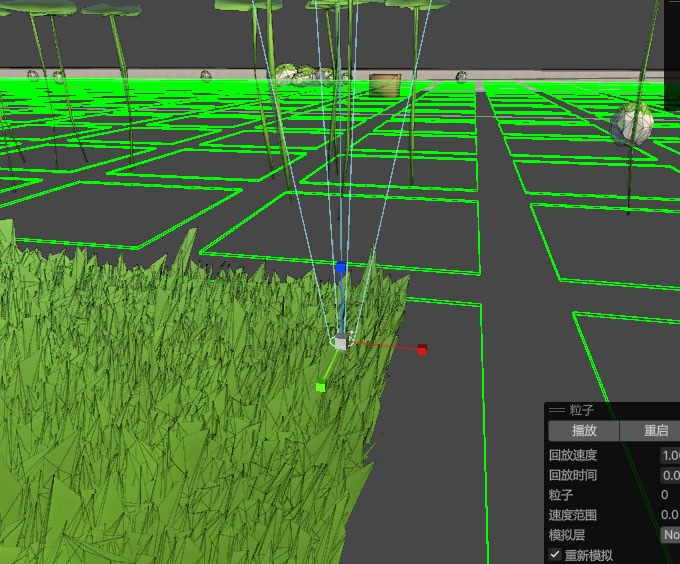The image size is (680, 564).
Task: Select the soccer ball object on right
Action: pos(632,124)
